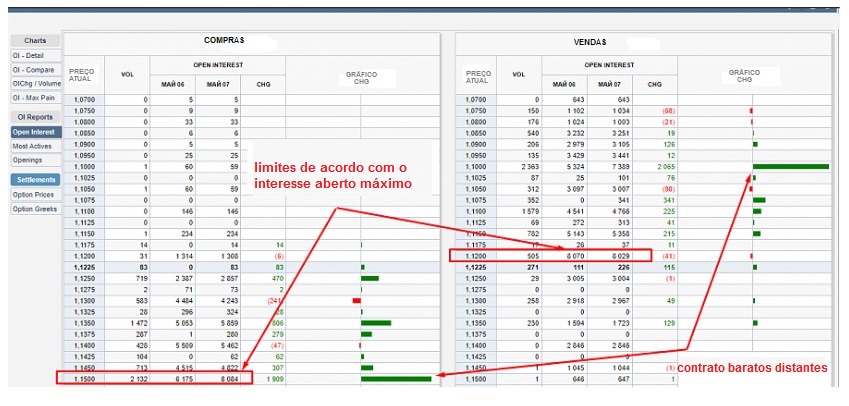Open the Most Actives report
This screenshot has height=406, width=849.
[x=31, y=146]
